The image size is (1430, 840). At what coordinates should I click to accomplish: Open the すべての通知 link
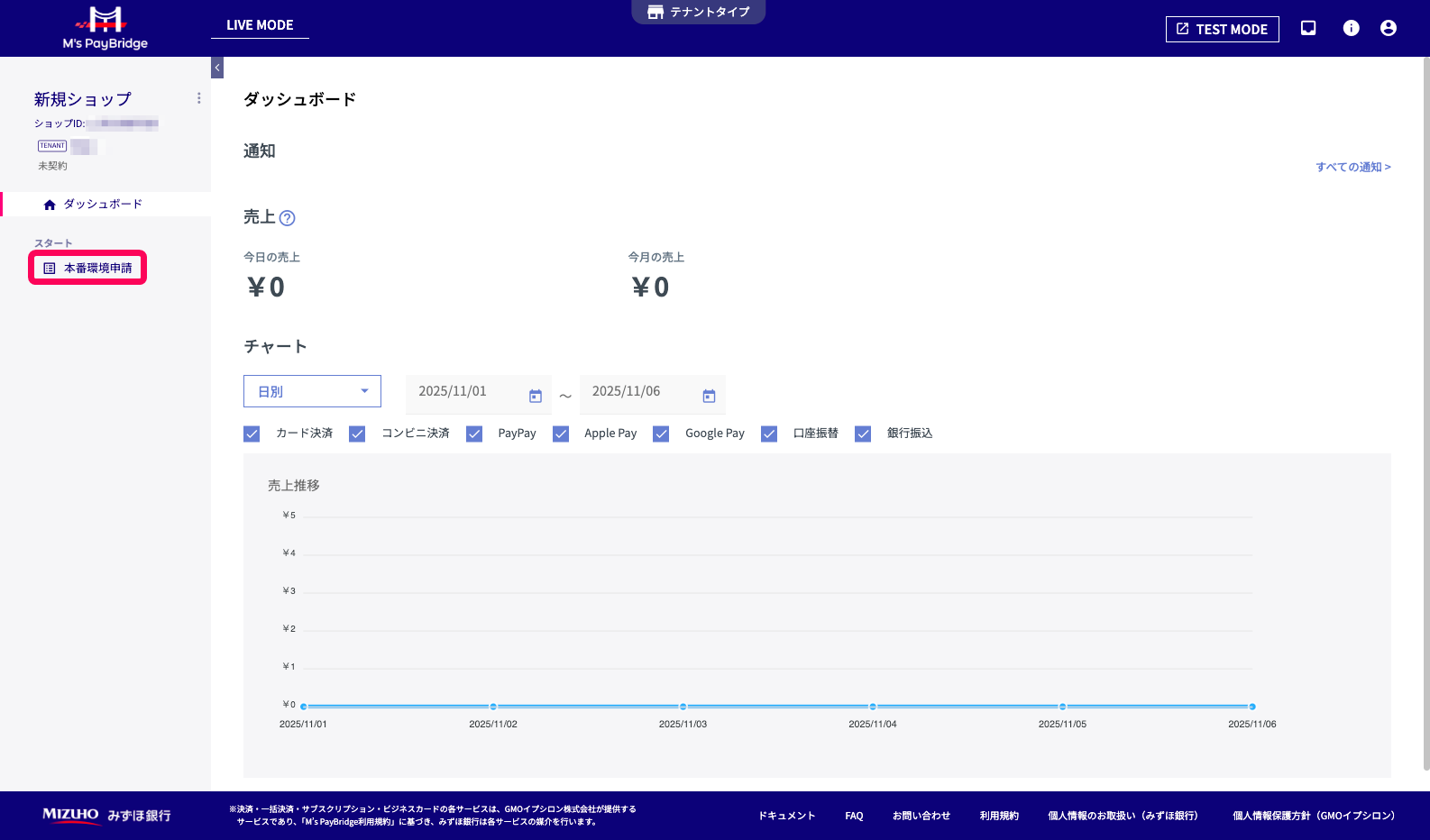(x=1352, y=167)
